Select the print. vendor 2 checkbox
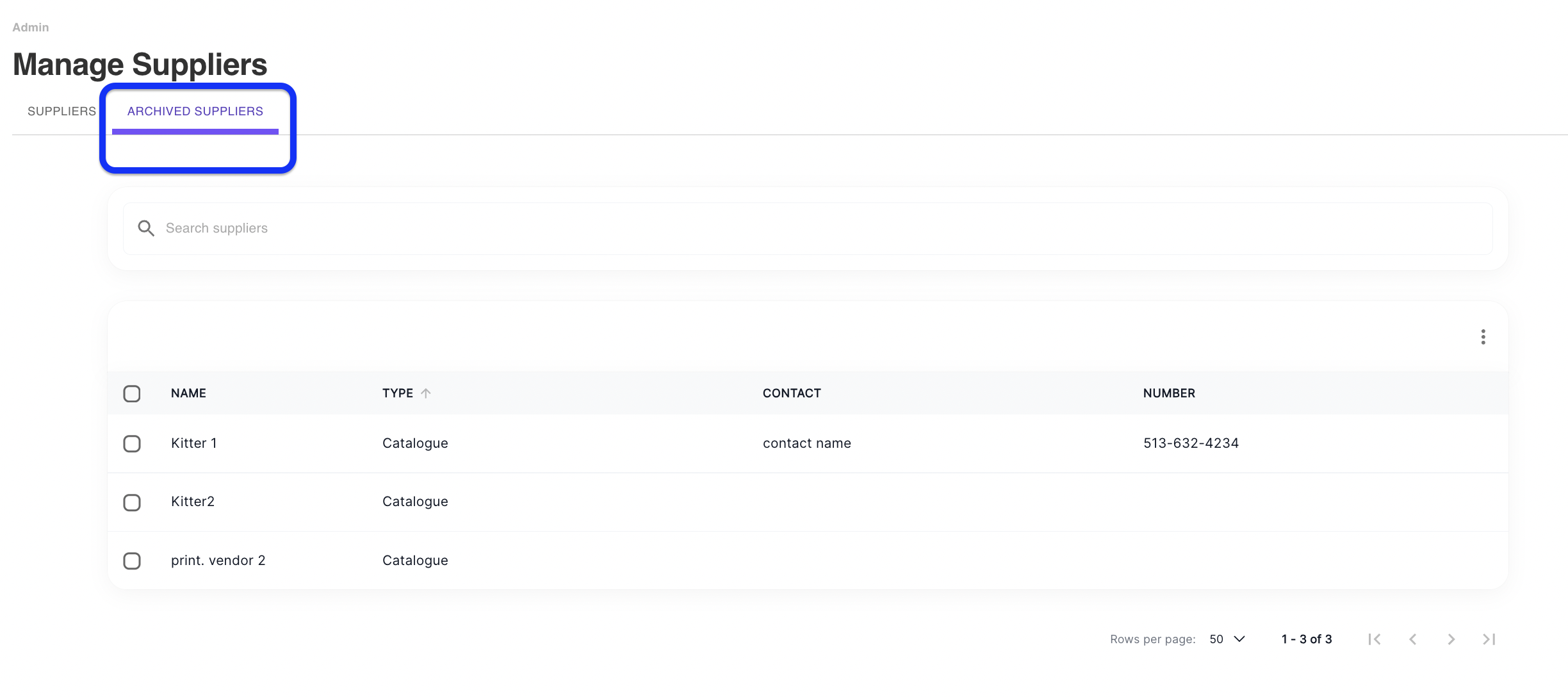 pyautogui.click(x=132, y=561)
